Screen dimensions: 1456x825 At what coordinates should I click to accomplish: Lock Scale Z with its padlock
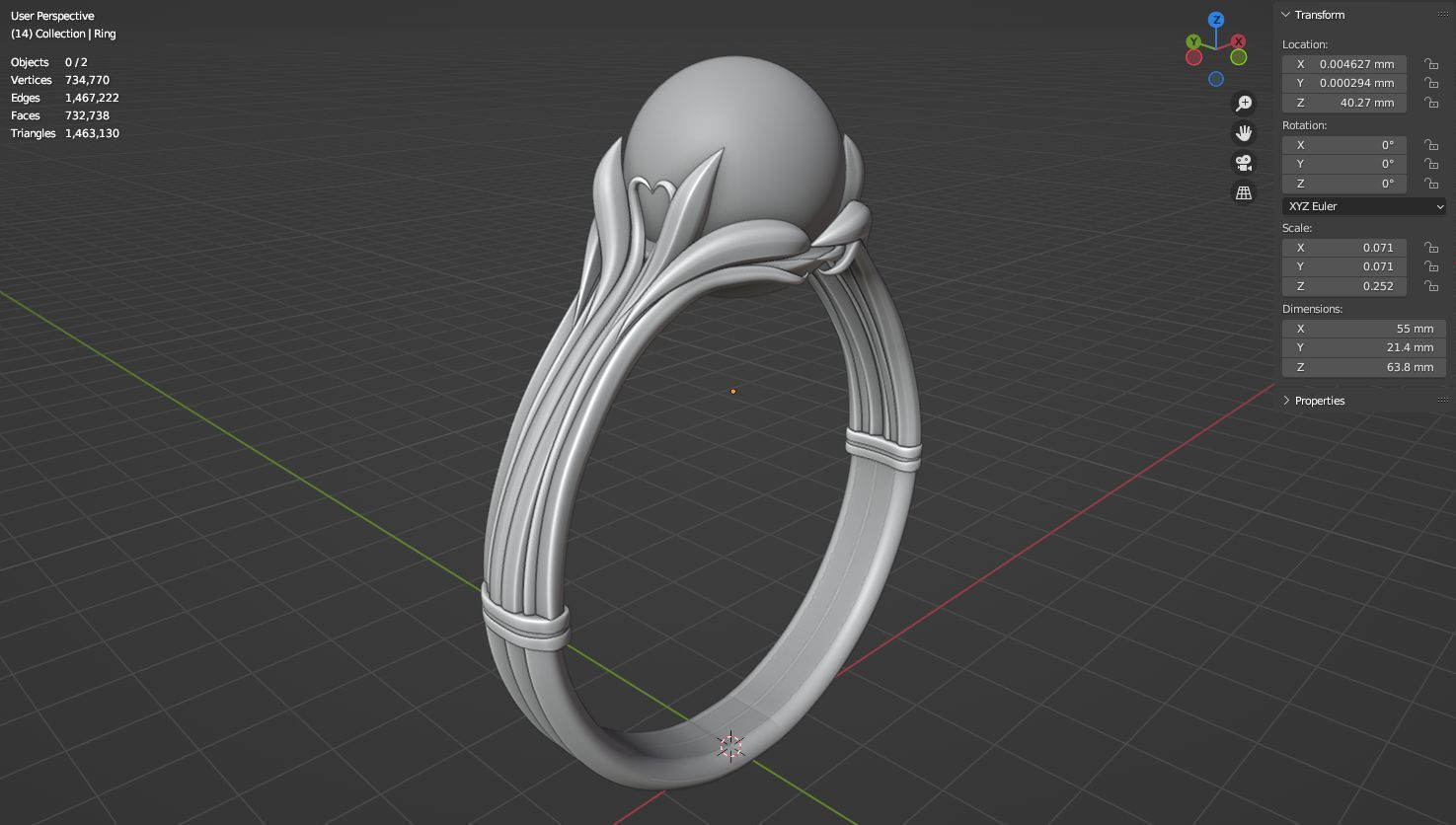[1430, 286]
